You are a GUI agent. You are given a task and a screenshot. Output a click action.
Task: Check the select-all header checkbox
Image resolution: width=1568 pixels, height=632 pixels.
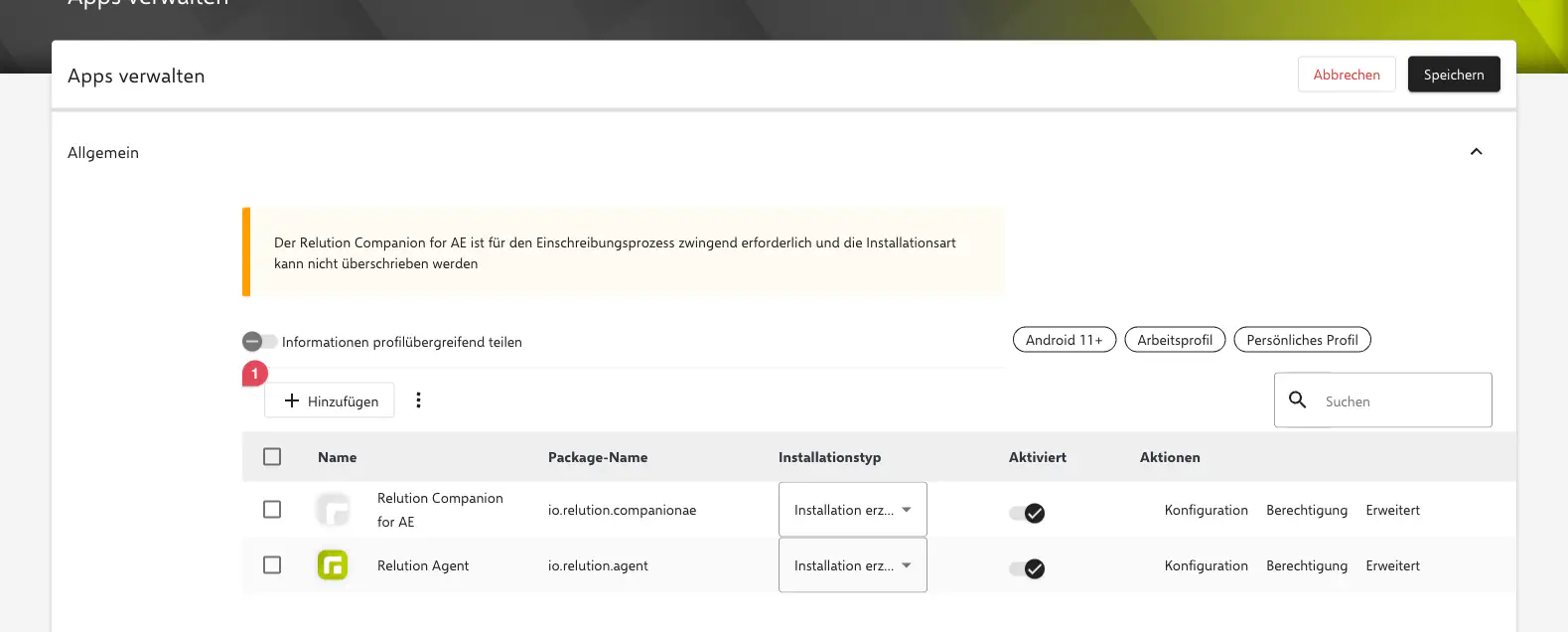click(x=272, y=456)
